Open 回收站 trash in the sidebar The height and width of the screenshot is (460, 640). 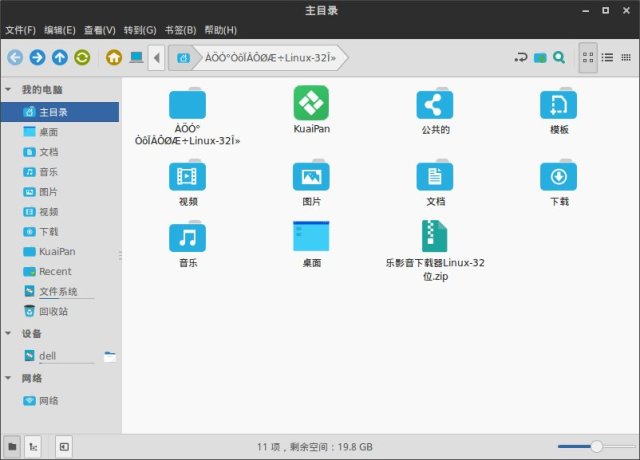60,311
